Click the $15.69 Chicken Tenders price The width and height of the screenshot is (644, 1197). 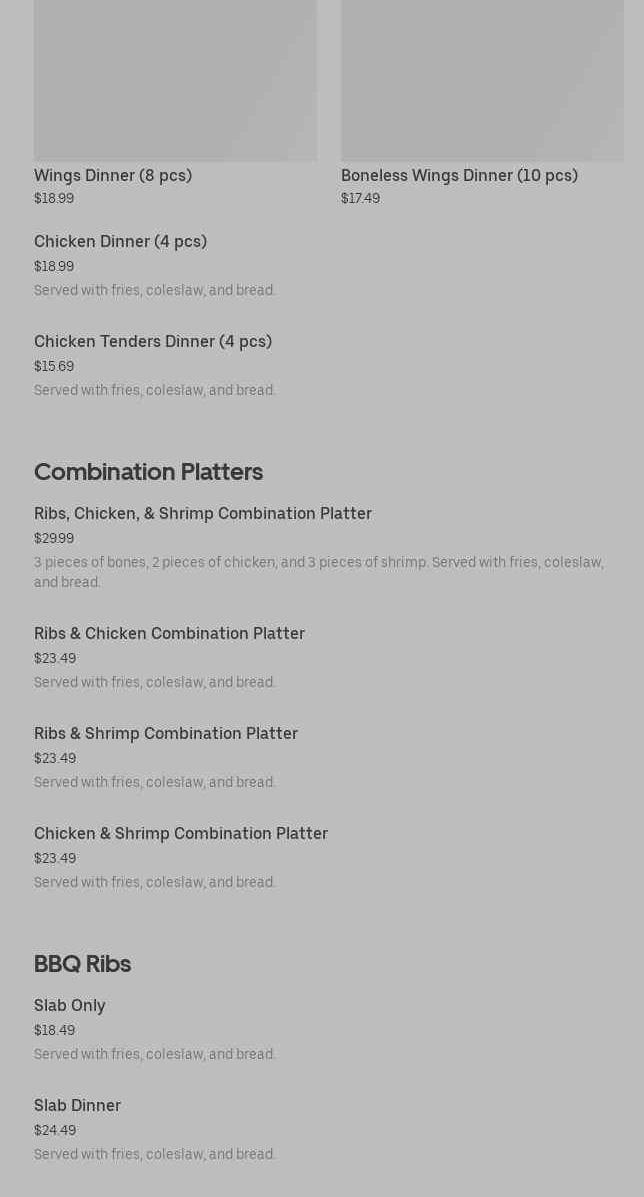[x=54, y=367]
